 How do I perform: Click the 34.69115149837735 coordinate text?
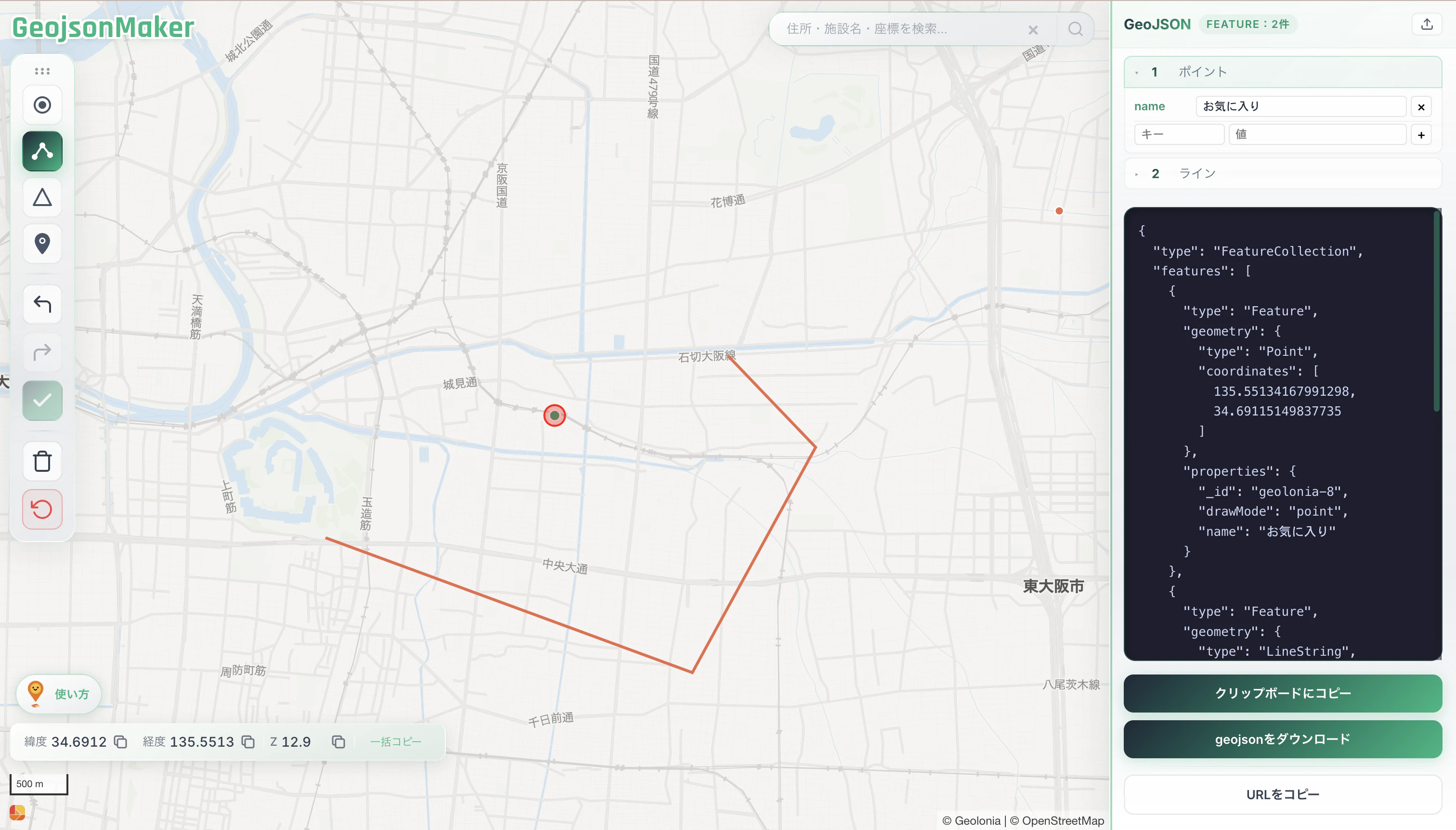pyautogui.click(x=1277, y=411)
